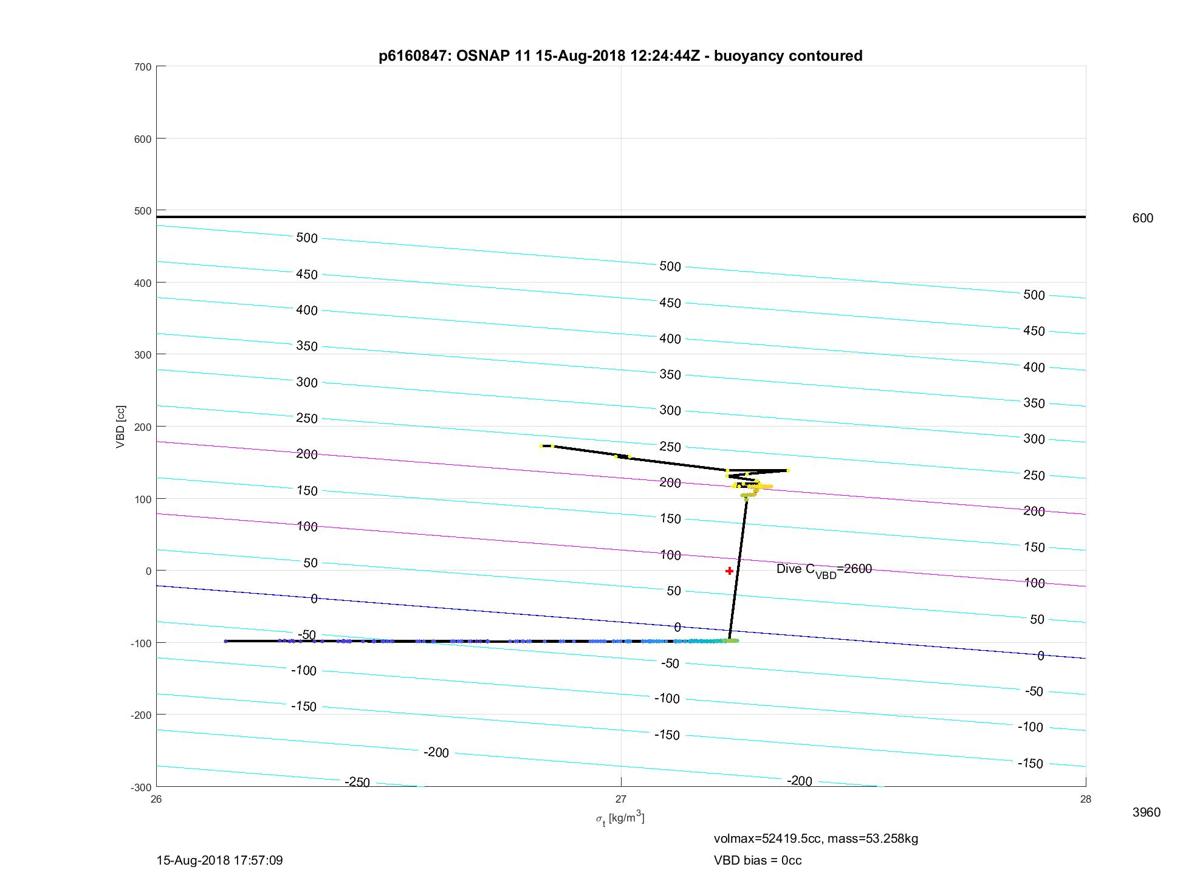Click the thick black horizontal line
The image size is (1200, 885).
click(x=621, y=217)
